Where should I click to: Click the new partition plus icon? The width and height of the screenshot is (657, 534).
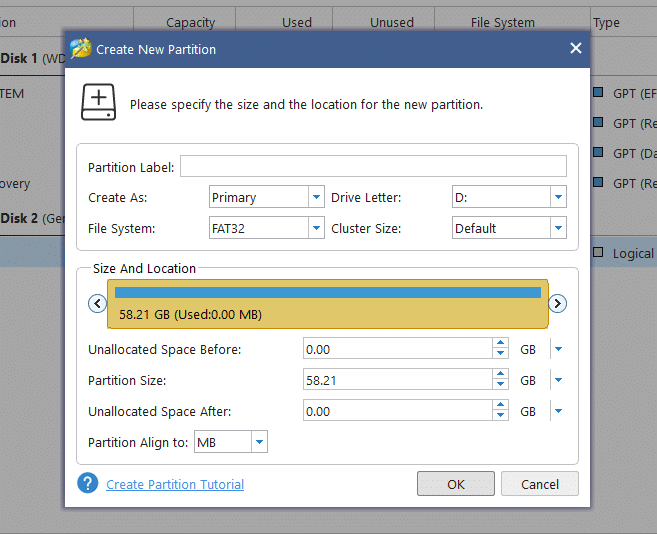pyautogui.click(x=98, y=103)
